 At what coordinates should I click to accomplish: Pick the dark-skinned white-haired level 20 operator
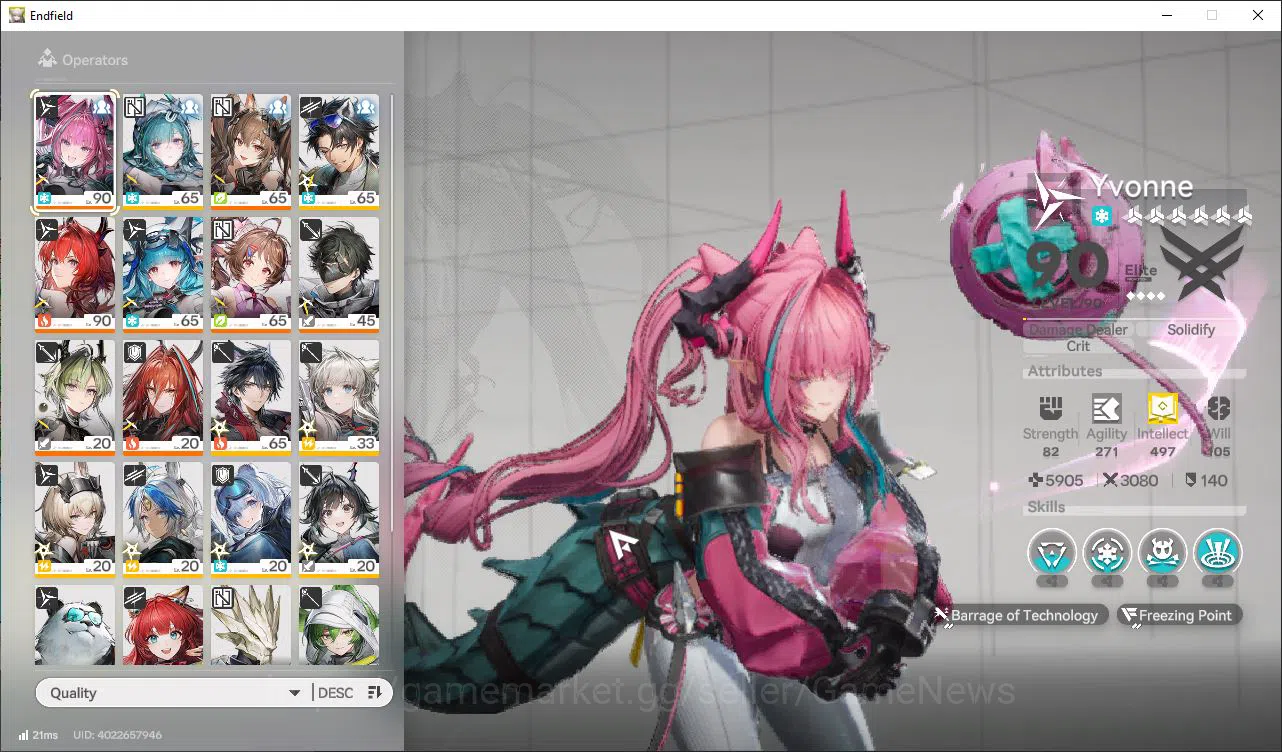coord(163,520)
